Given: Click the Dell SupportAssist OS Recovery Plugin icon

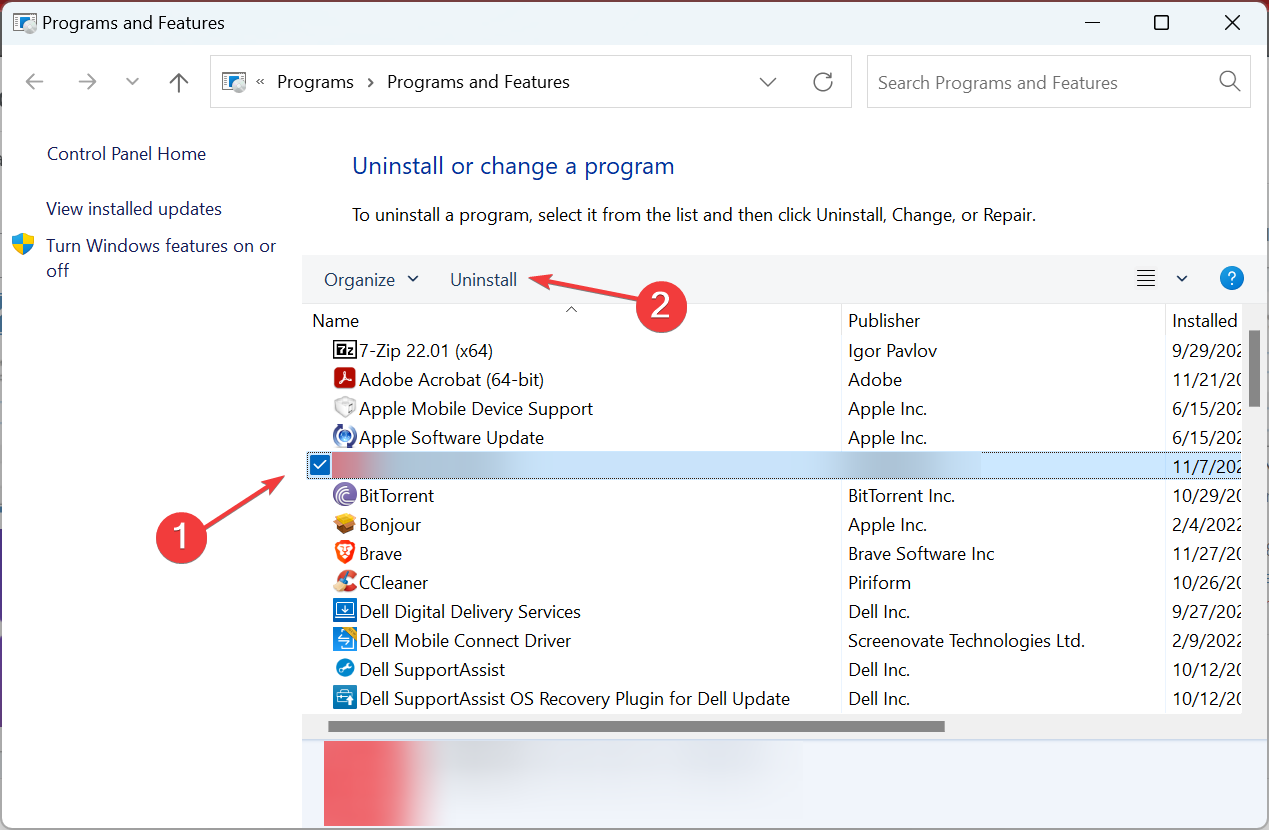Looking at the screenshot, I should pos(344,698).
